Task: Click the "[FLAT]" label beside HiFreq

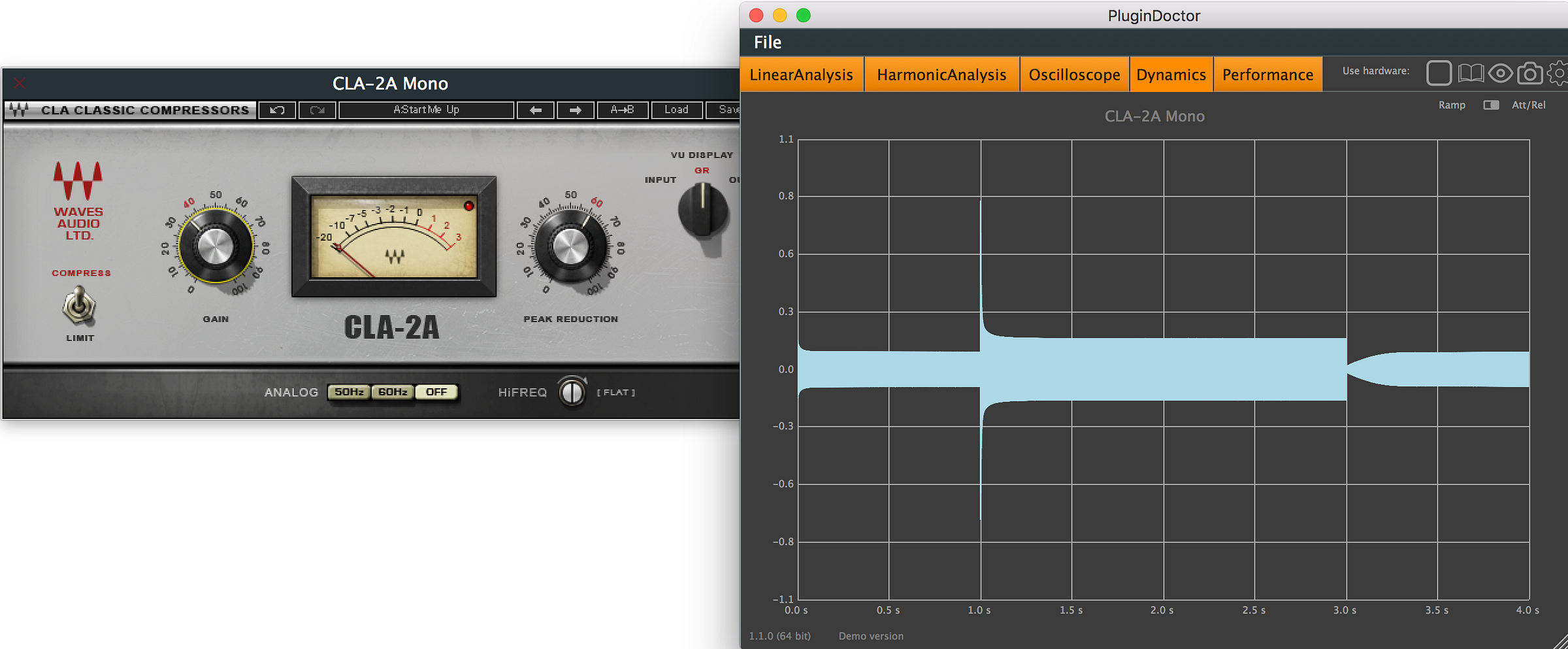Action: click(x=615, y=392)
